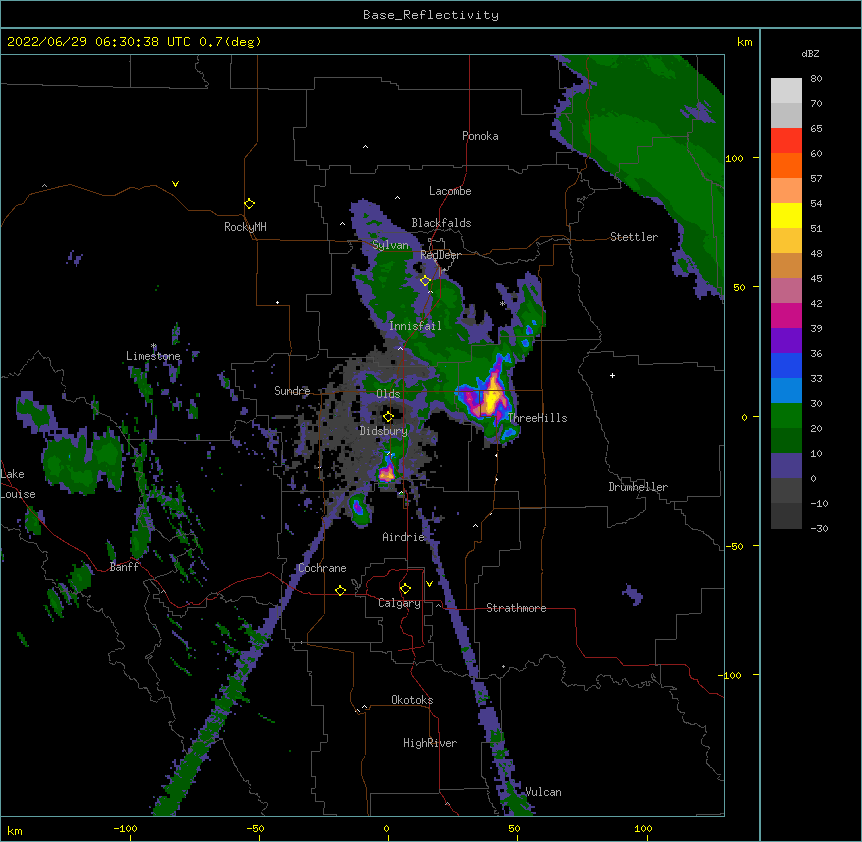The image size is (862, 842).
Task: Click the Sundre town label
Action: tap(292, 391)
